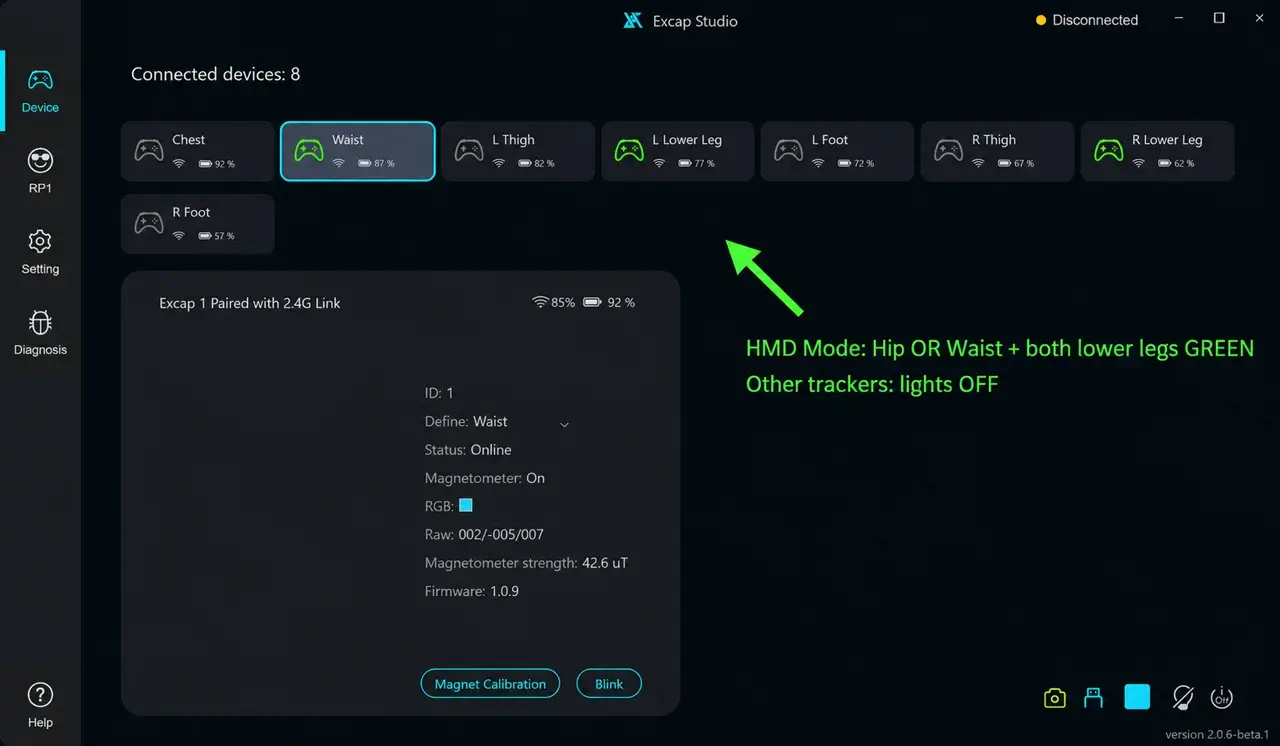The width and height of the screenshot is (1280, 746).
Task: Click the Magnet Calibration button
Action: (x=490, y=684)
